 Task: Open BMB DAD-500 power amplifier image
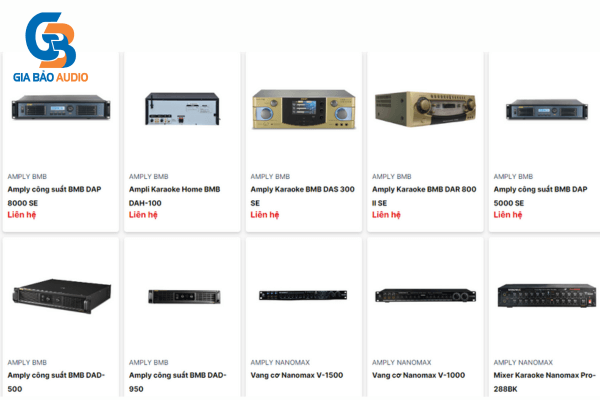click(61, 296)
